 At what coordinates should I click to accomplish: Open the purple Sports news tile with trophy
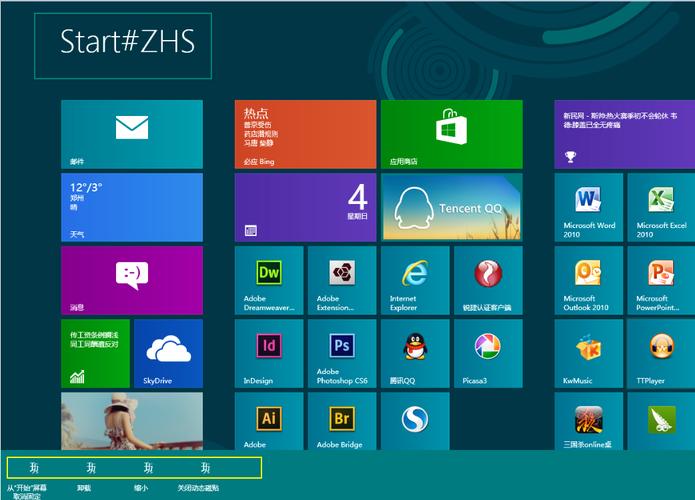pos(625,134)
